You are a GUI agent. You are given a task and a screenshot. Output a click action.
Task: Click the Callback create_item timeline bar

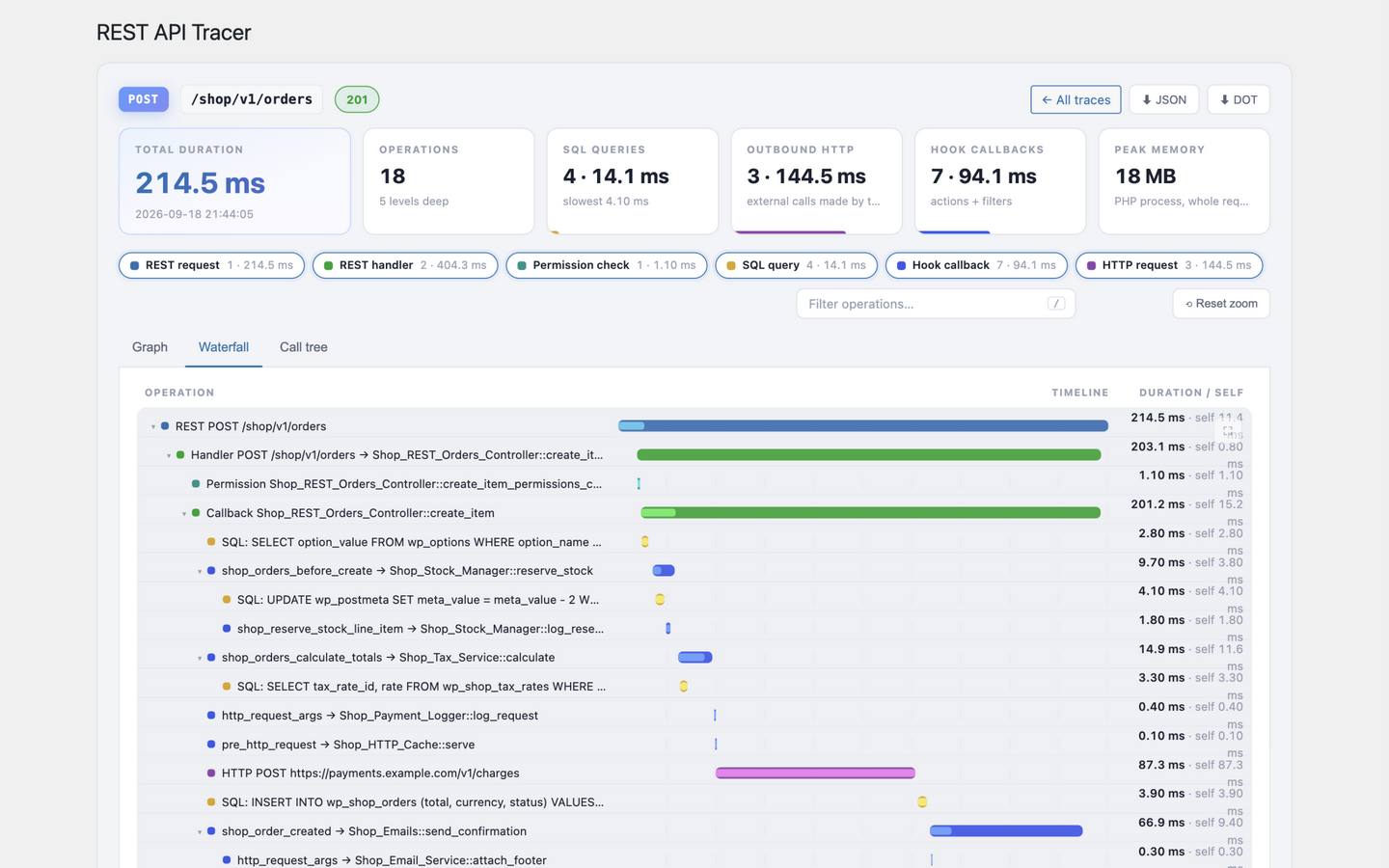[x=871, y=512]
